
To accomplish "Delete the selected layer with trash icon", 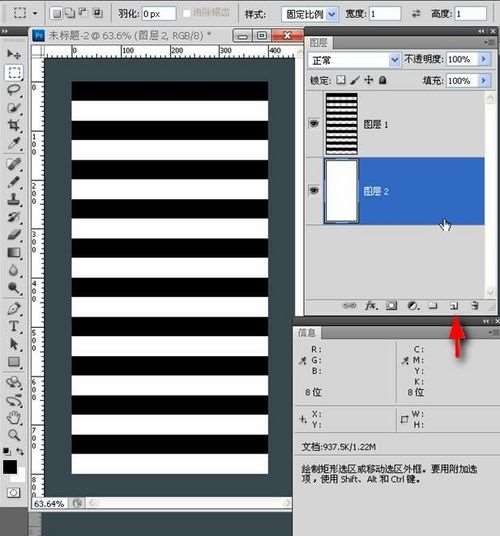I will [x=475, y=305].
